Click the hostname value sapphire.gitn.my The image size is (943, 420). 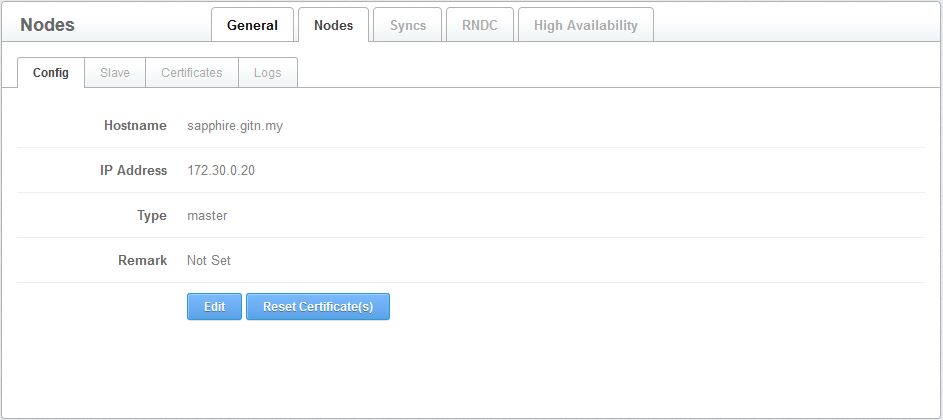(x=235, y=126)
